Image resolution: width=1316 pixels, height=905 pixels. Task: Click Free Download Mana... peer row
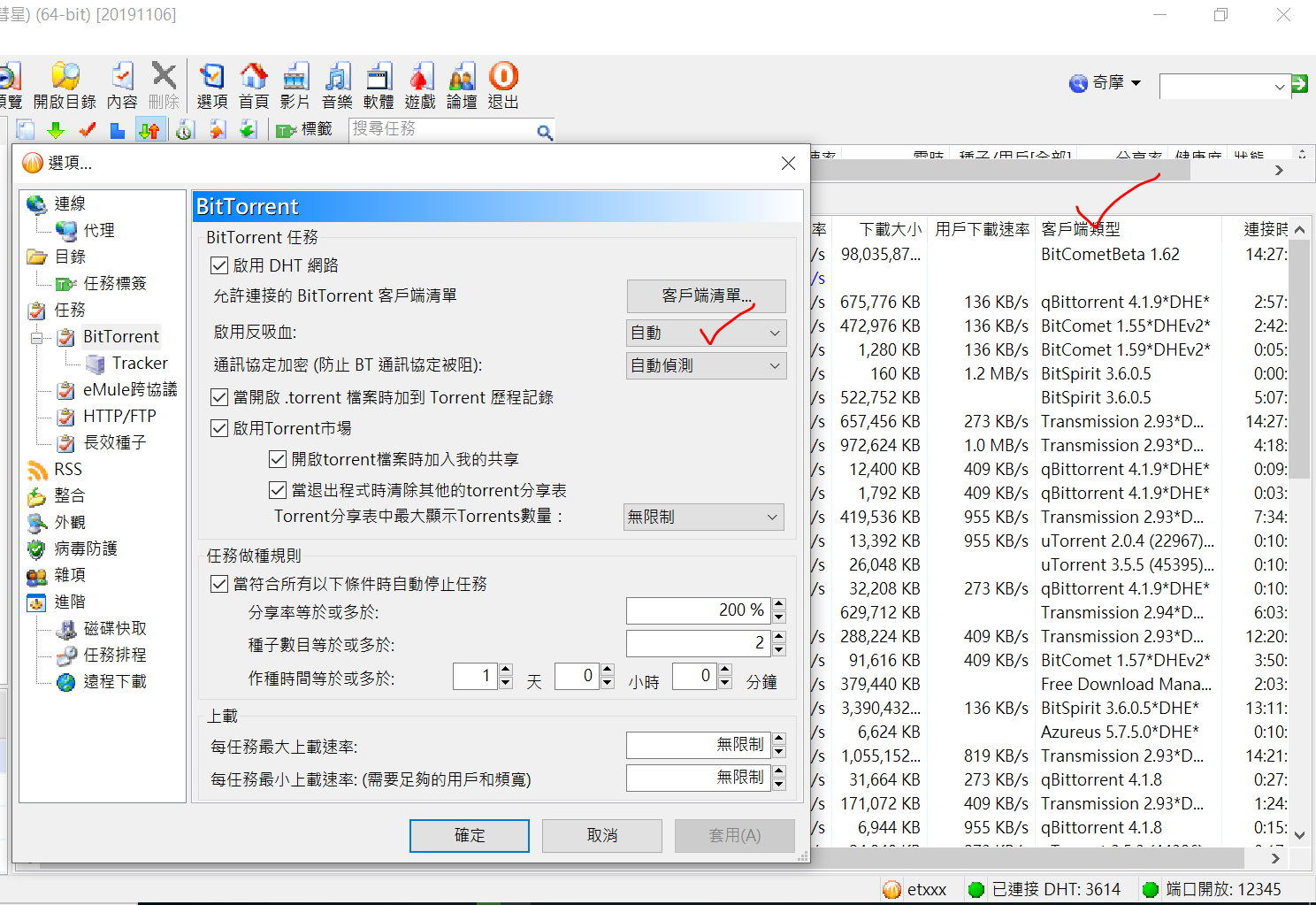pyautogui.click(x=1048, y=684)
